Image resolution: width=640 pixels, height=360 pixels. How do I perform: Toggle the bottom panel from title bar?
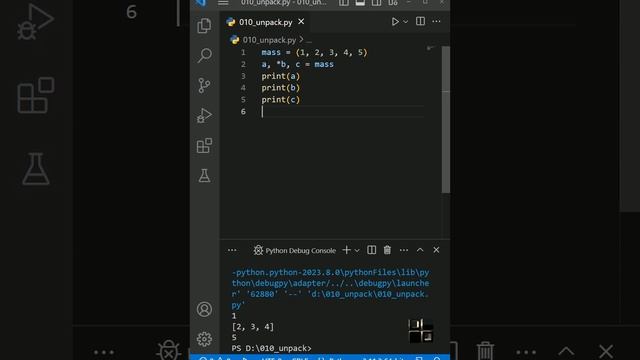click(x=360, y=3)
